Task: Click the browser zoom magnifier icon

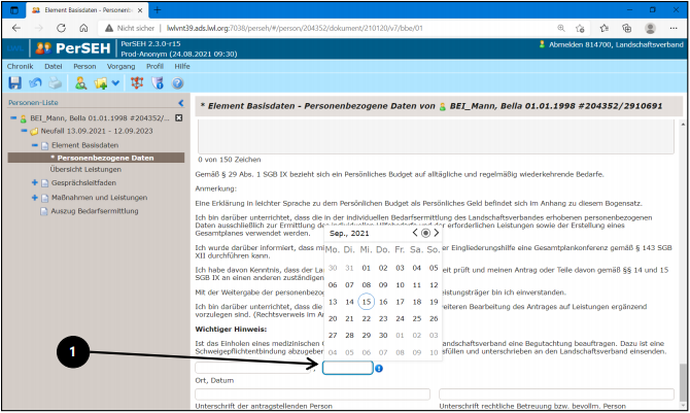Action: click(x=561, y=28)
